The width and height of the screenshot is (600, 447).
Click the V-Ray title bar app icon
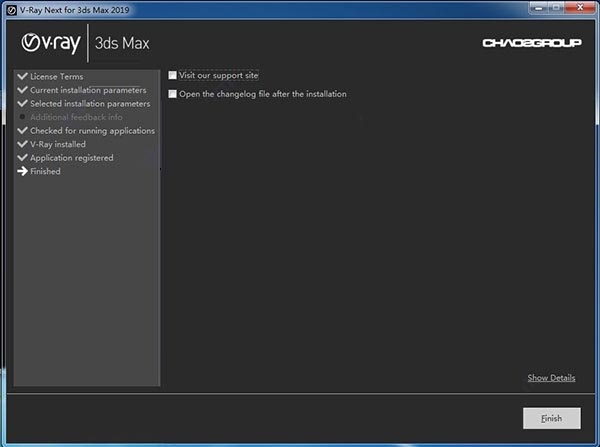click(x=12, y=10)
